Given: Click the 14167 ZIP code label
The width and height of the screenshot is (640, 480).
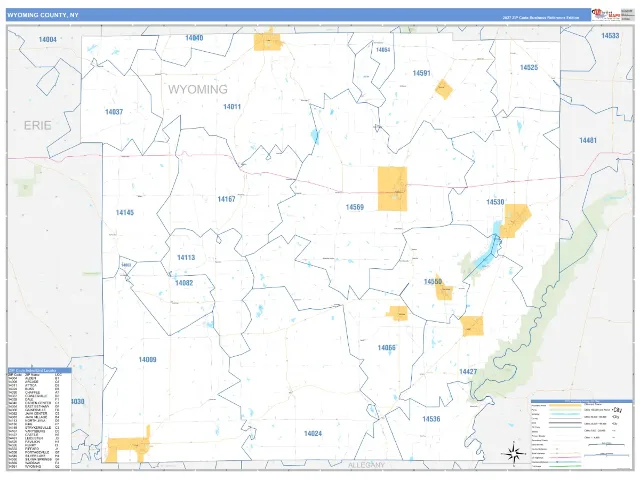Looking at the screenshot, I should tap(226, 199).
